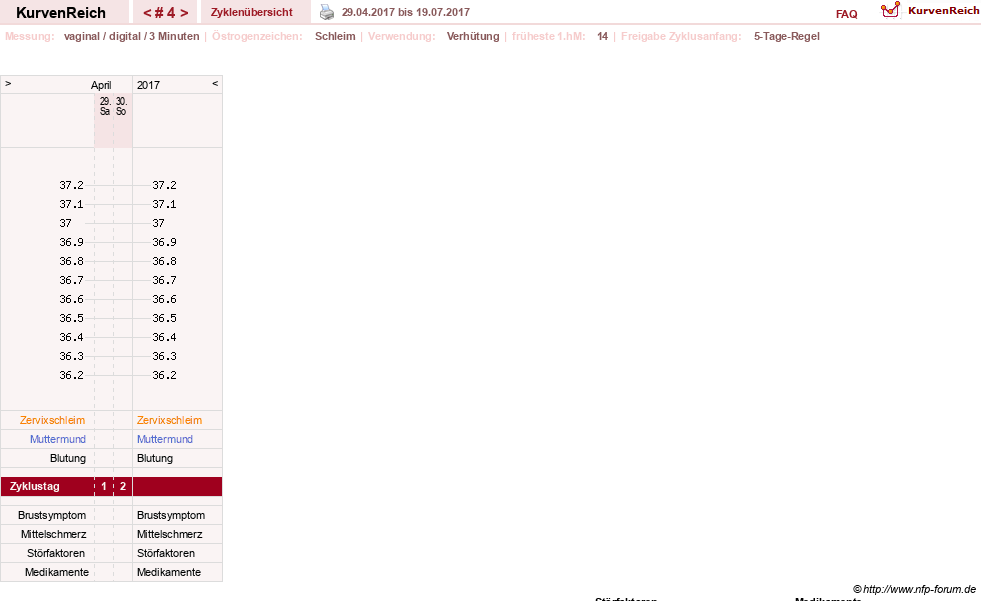Click the left Muttermund label
Screen dimensions: 981x601
point(58,439)
